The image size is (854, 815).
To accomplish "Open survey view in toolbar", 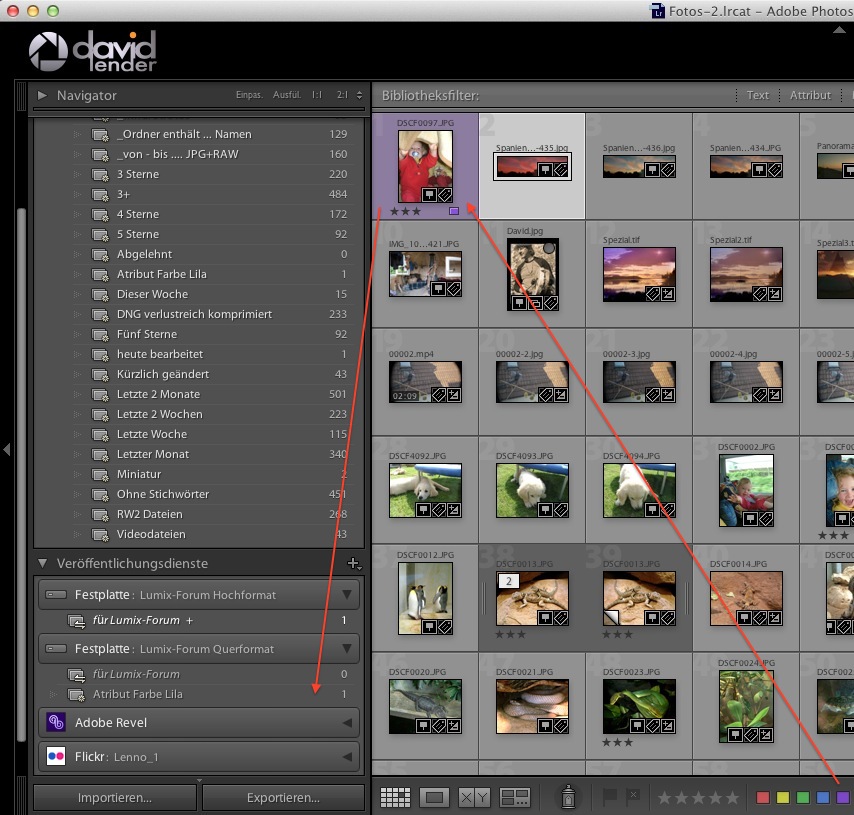I will [x=514, y=797].
